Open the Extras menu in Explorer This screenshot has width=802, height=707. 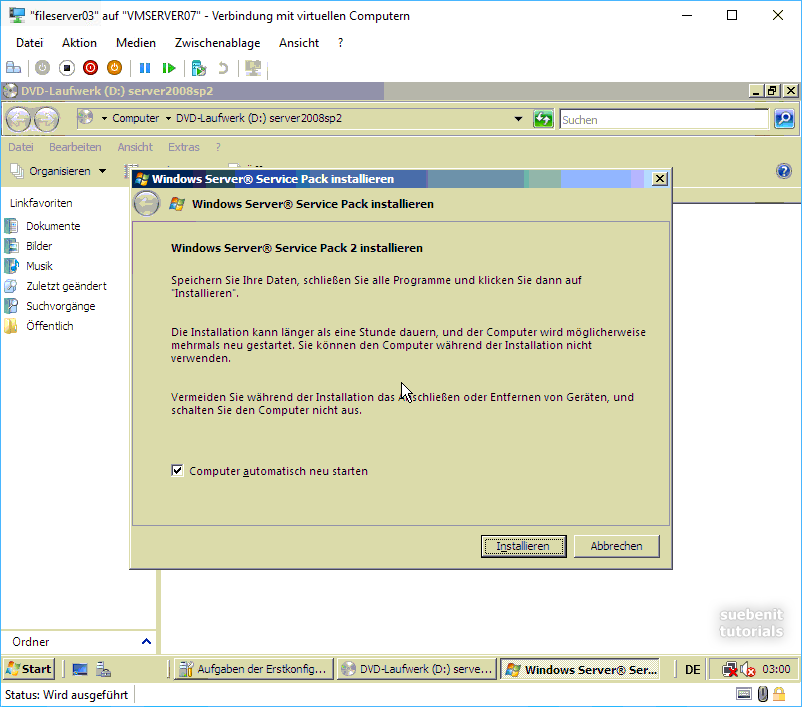tap(184, 147)
